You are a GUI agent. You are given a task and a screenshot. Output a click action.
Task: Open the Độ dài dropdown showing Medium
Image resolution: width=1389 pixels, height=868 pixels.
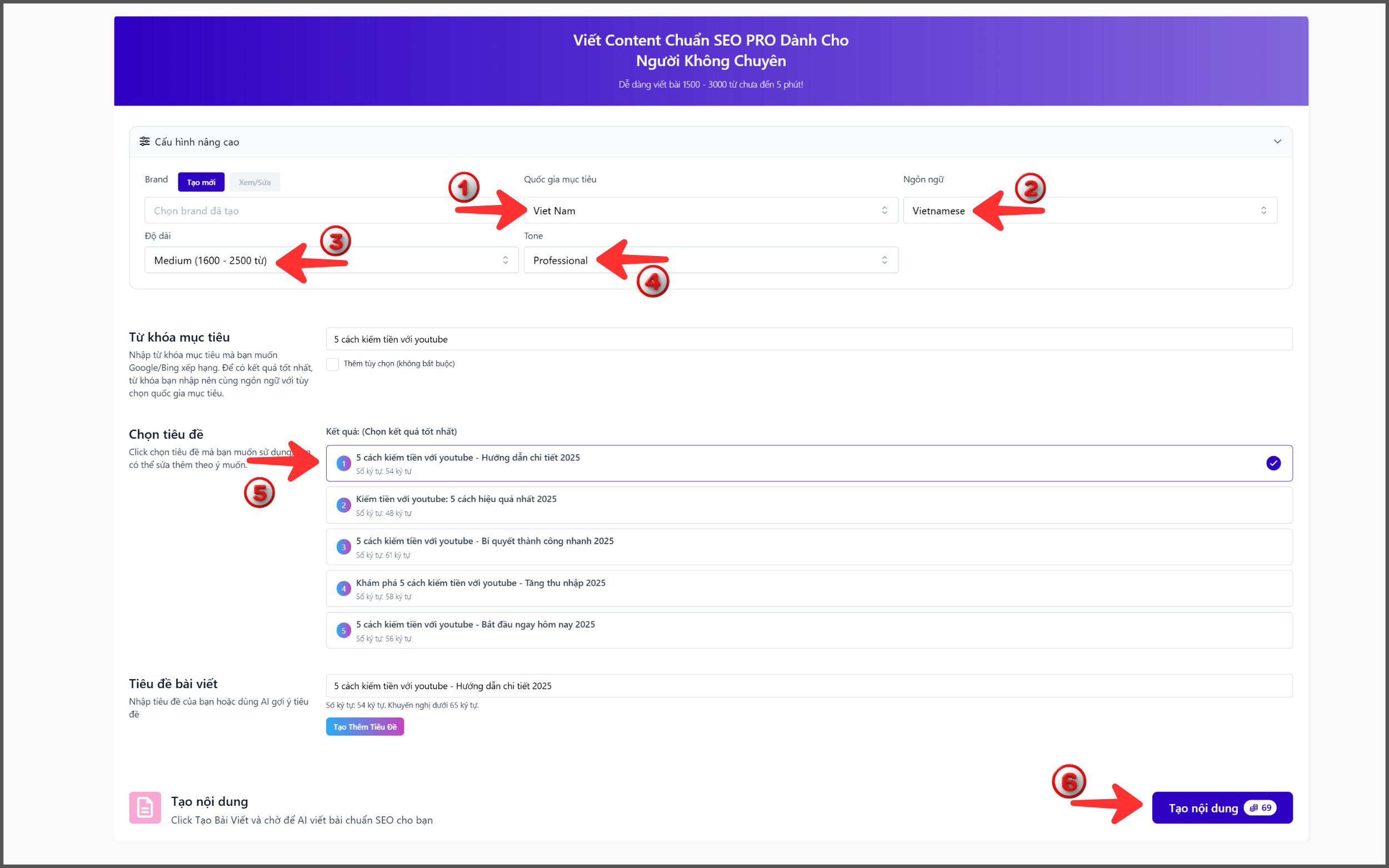(x=331, y=260)
